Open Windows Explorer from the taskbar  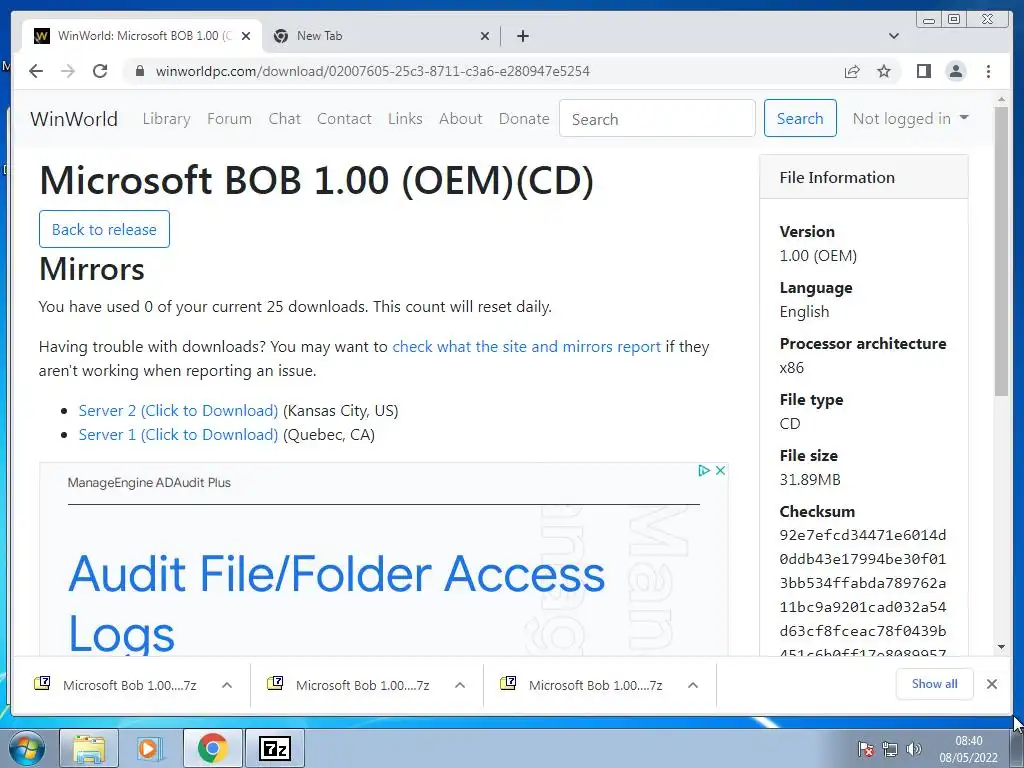point(89,748)
